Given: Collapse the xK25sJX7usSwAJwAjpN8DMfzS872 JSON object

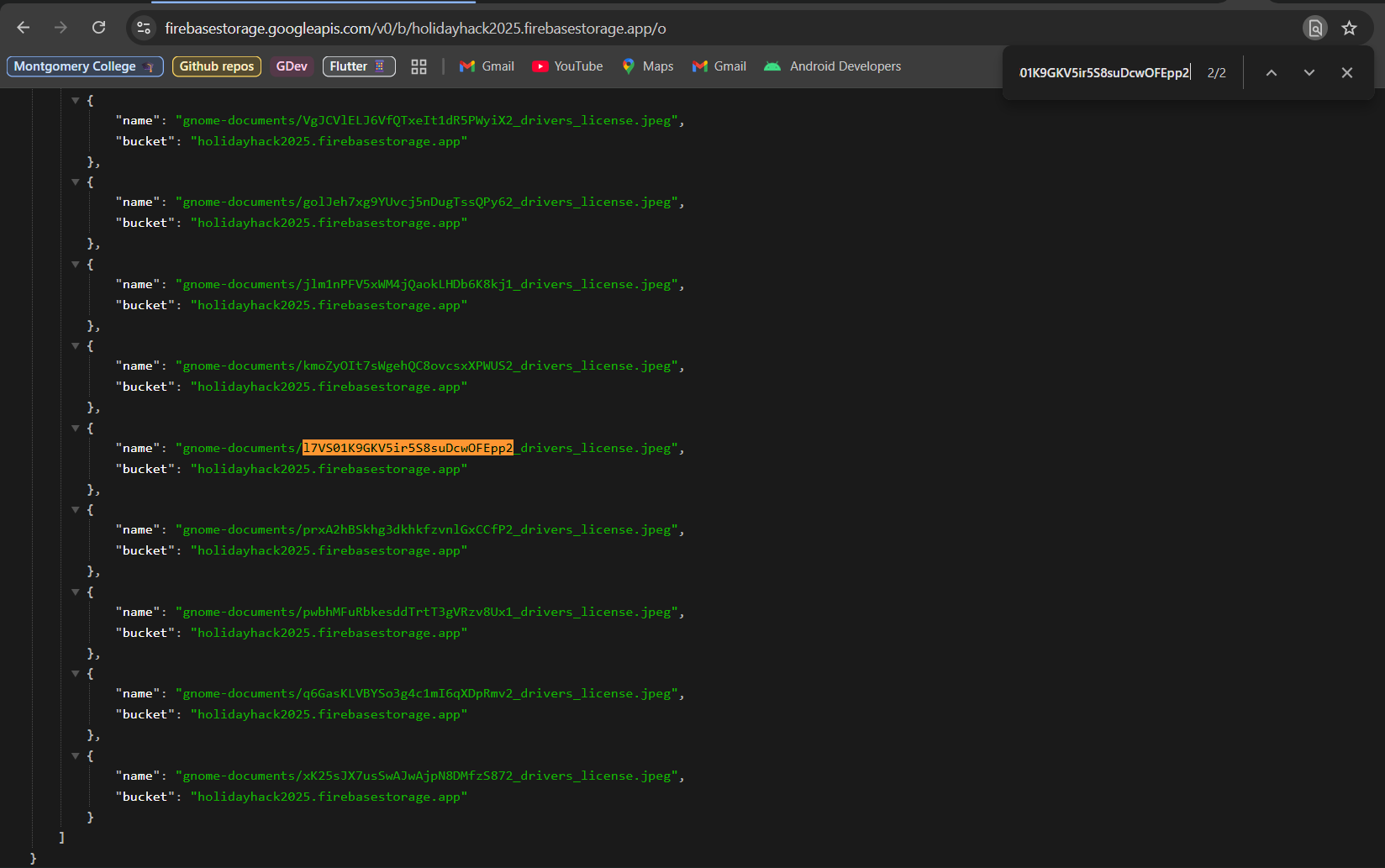Looking at the screenshot, I should click(76, 755).
